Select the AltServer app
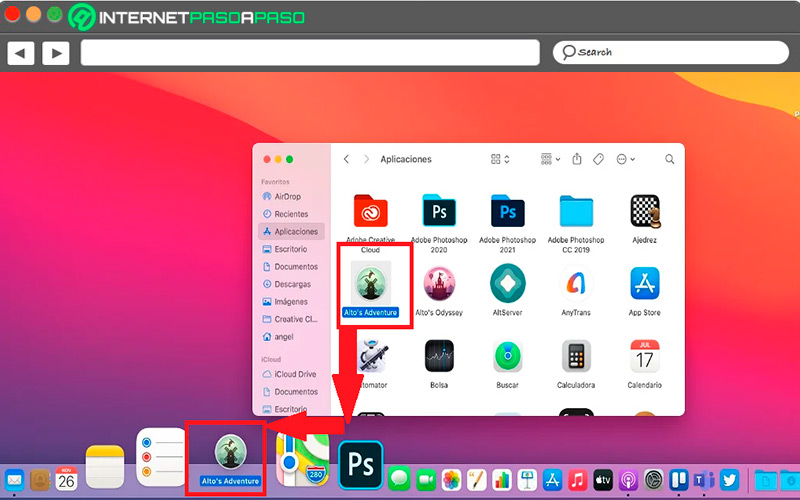The width and height of the screenshot is (800, 500). point(508,283)
